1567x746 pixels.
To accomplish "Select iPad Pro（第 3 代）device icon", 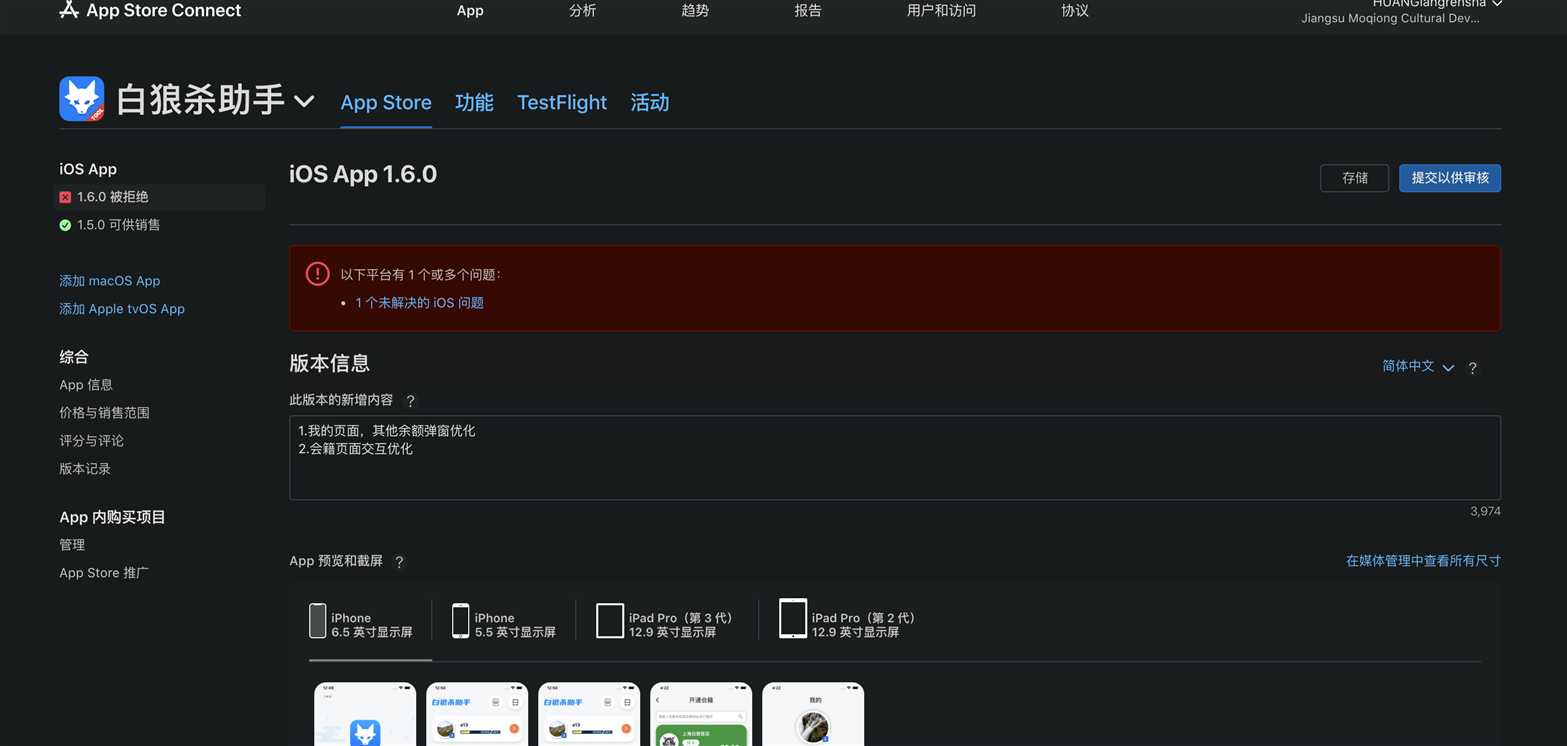I will [x=610, y=621].
